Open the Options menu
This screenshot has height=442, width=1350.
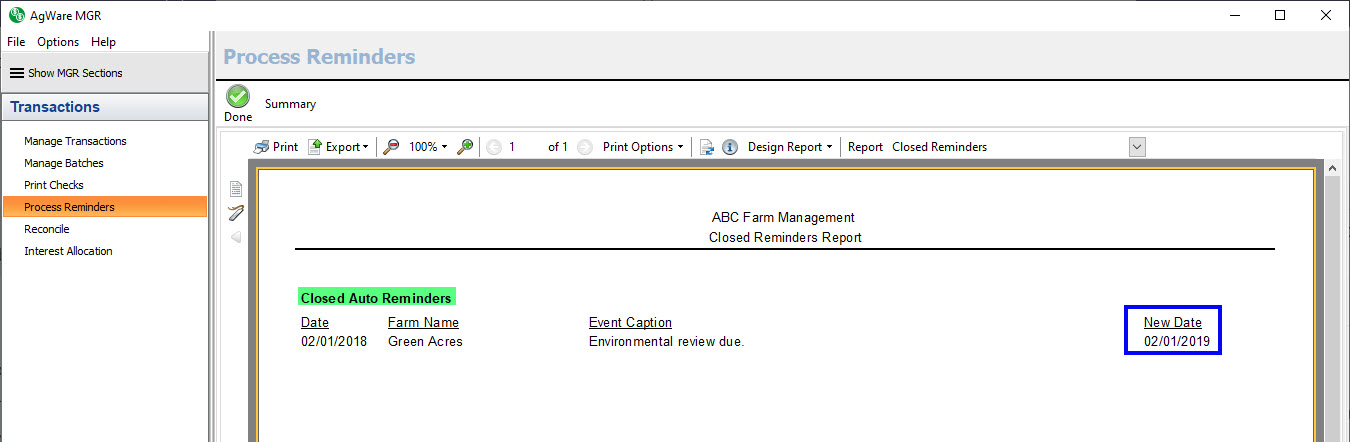(x=58, y=42)
